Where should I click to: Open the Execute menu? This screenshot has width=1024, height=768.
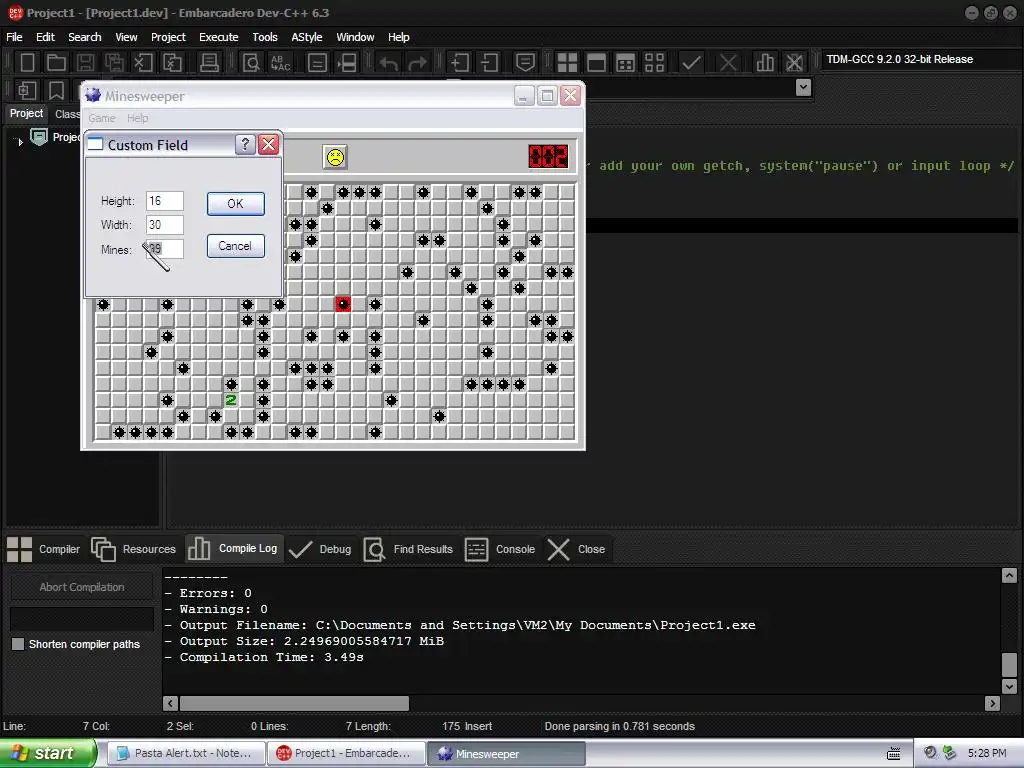click(219, 37)
